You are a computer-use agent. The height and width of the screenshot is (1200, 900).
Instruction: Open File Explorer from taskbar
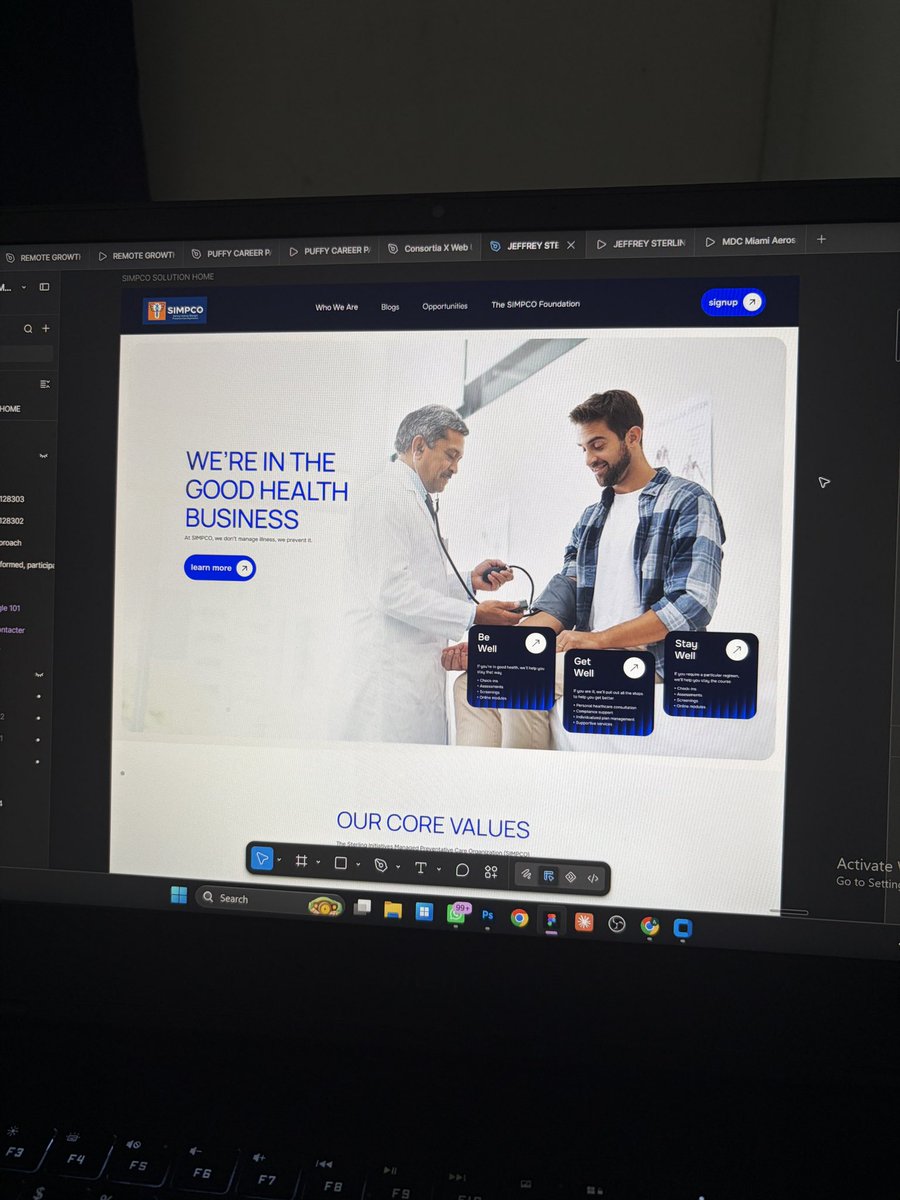pos(393,910)
